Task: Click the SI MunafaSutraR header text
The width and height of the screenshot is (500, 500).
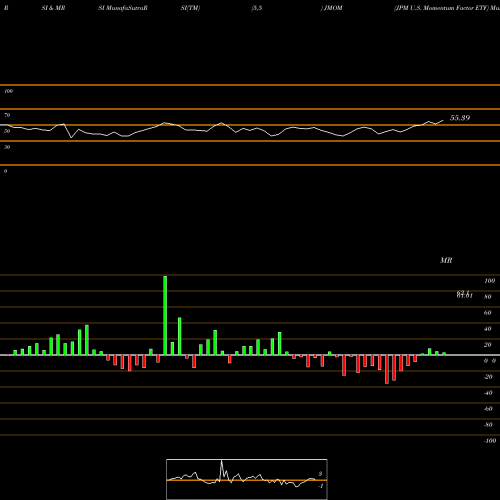Action: pyautogui.click(x=123, y=8)
